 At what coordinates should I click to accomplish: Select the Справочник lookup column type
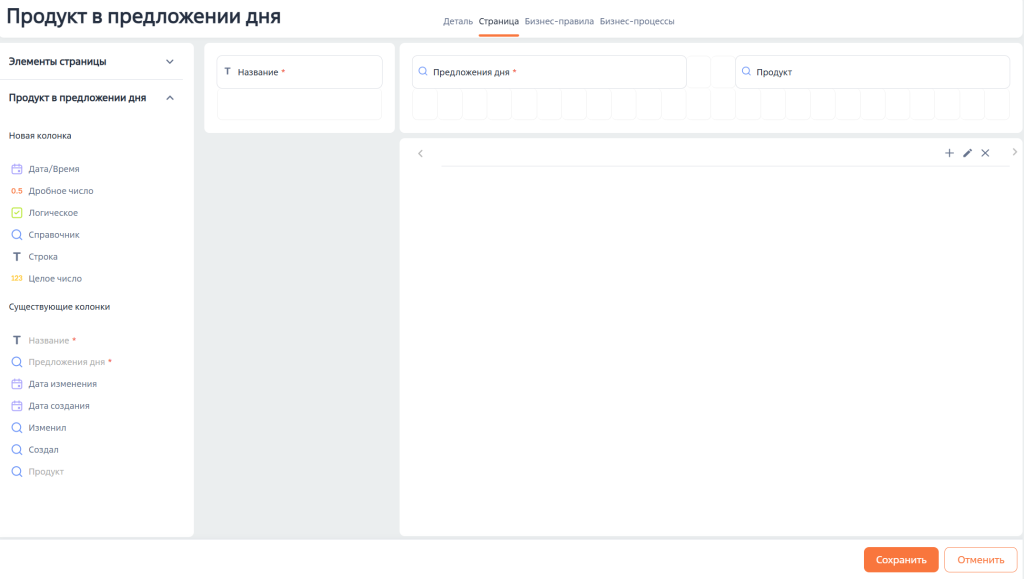[53, 235]
